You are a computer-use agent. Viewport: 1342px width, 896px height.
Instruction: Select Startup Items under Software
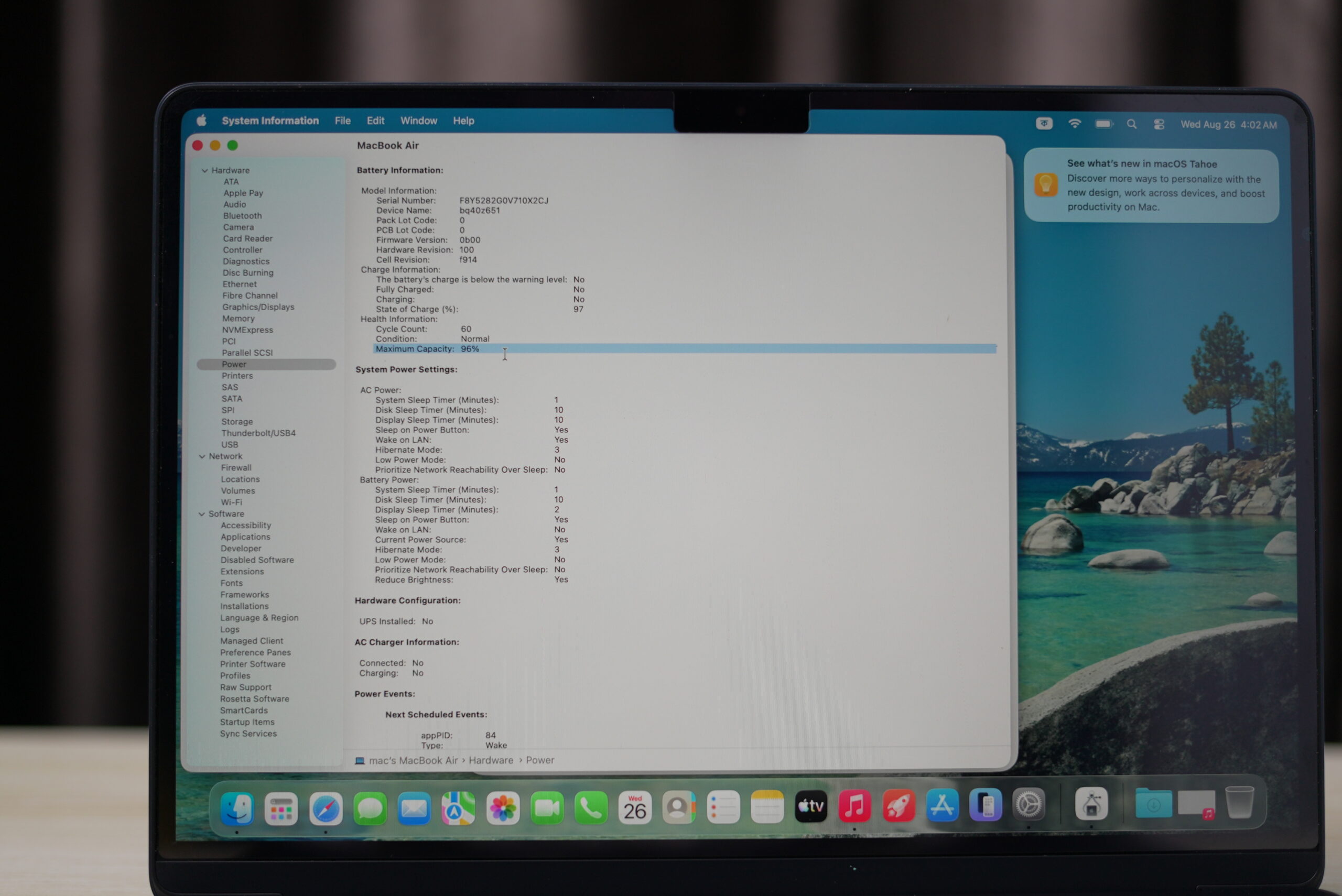click(x=247, y=722)
